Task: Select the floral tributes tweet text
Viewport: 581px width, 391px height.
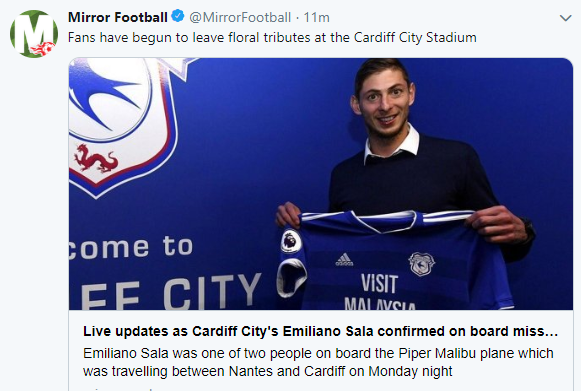Action: [x=272, y=37]
